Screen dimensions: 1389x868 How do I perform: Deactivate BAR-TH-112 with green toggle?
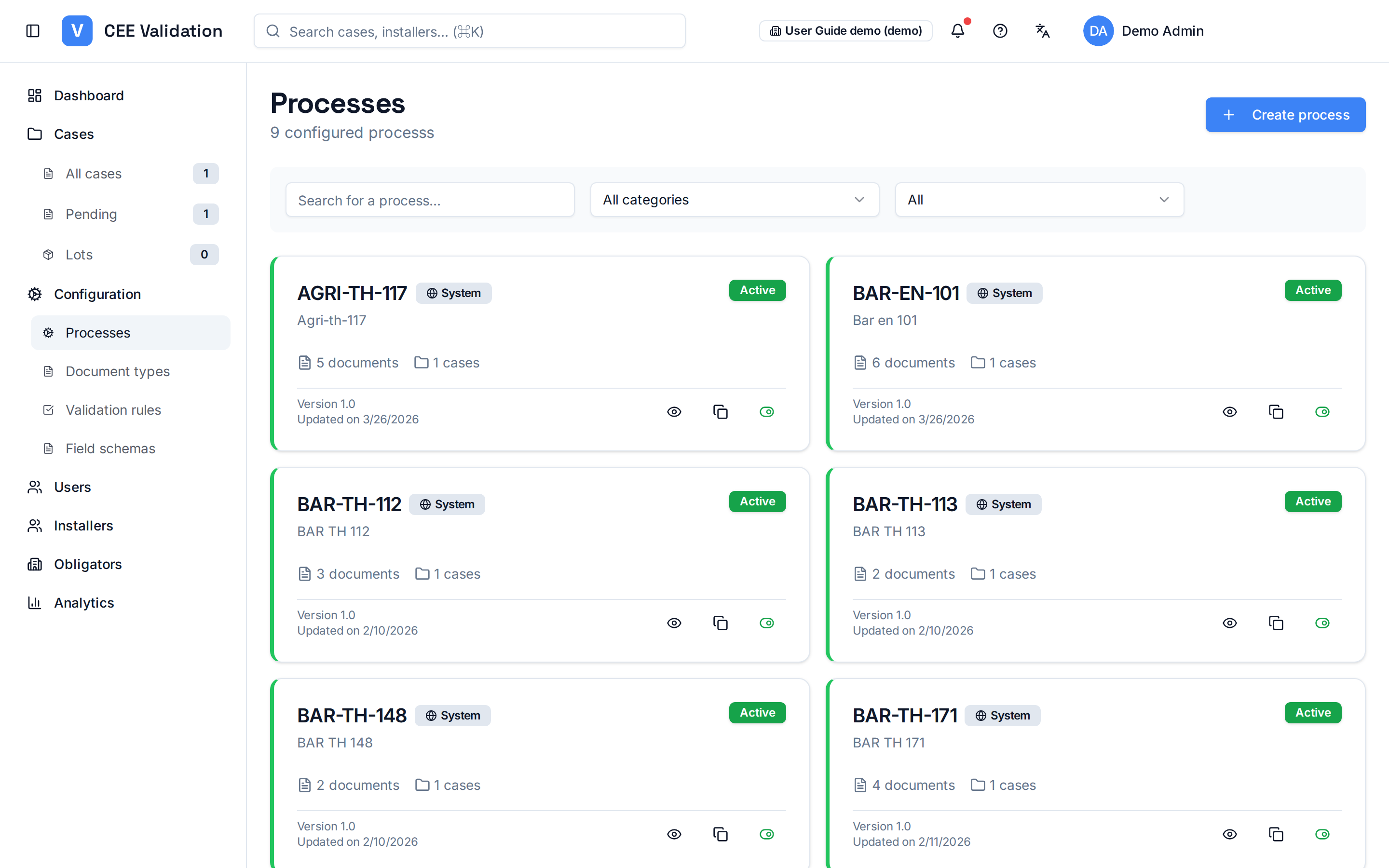point(767,623)
